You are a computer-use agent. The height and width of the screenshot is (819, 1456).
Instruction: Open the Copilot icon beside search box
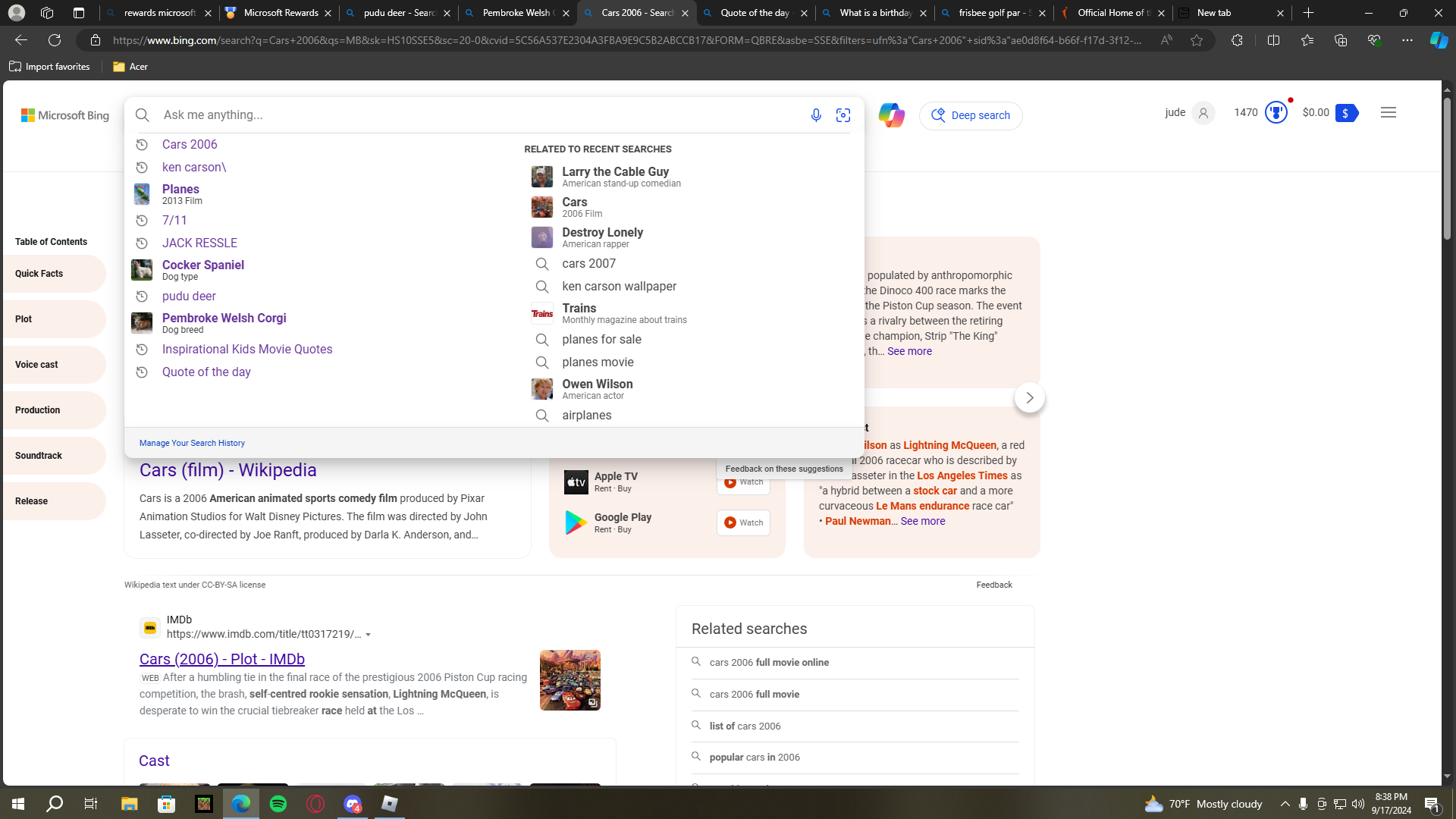tap(891, 115)
